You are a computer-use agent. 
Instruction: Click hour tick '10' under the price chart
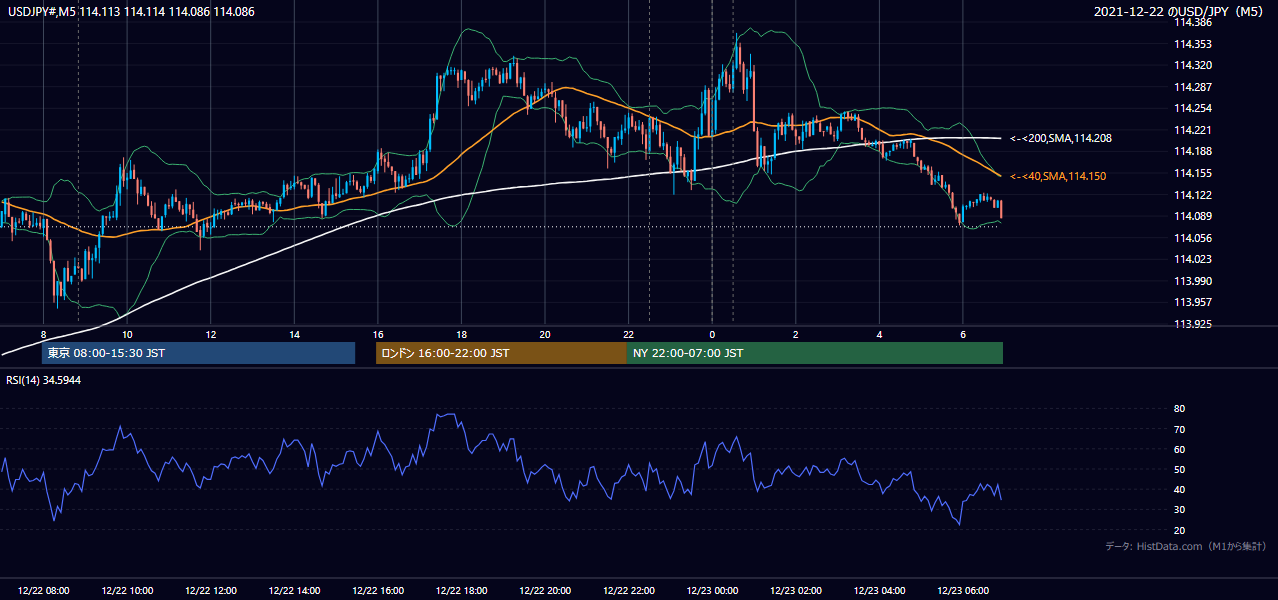coord(127,334)
